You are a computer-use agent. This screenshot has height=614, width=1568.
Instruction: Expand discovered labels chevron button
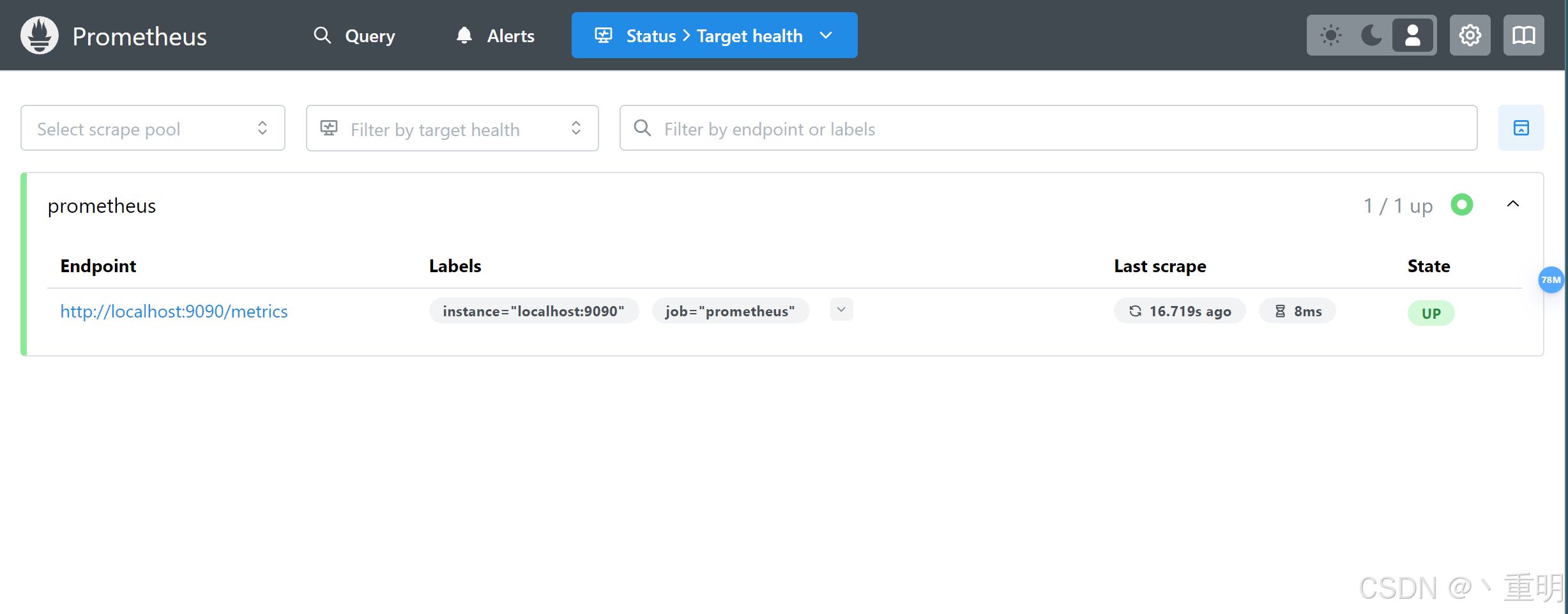coord(841,310)
